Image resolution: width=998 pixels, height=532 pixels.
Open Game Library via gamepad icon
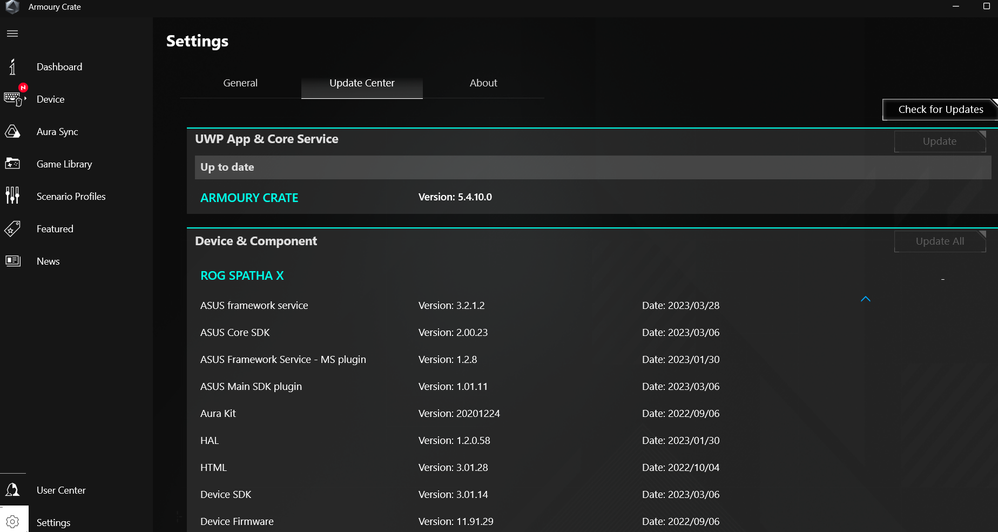(12, 164)
